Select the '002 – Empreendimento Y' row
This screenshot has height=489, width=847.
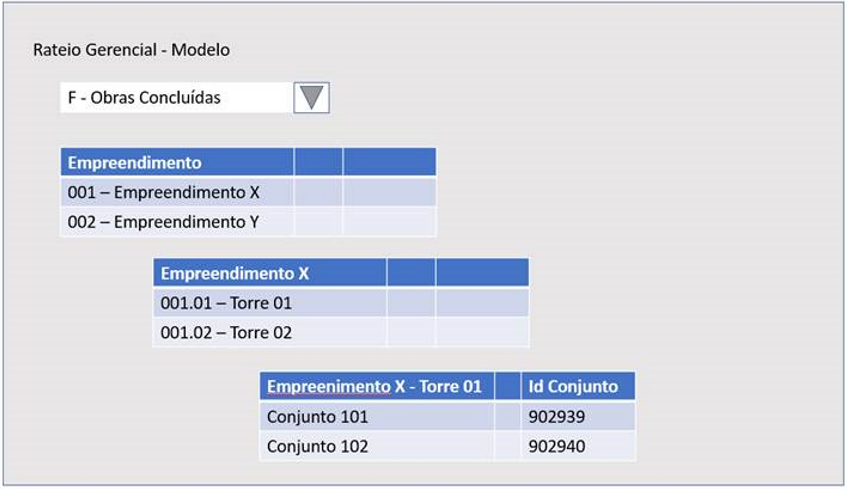click(x=163, y=222)
